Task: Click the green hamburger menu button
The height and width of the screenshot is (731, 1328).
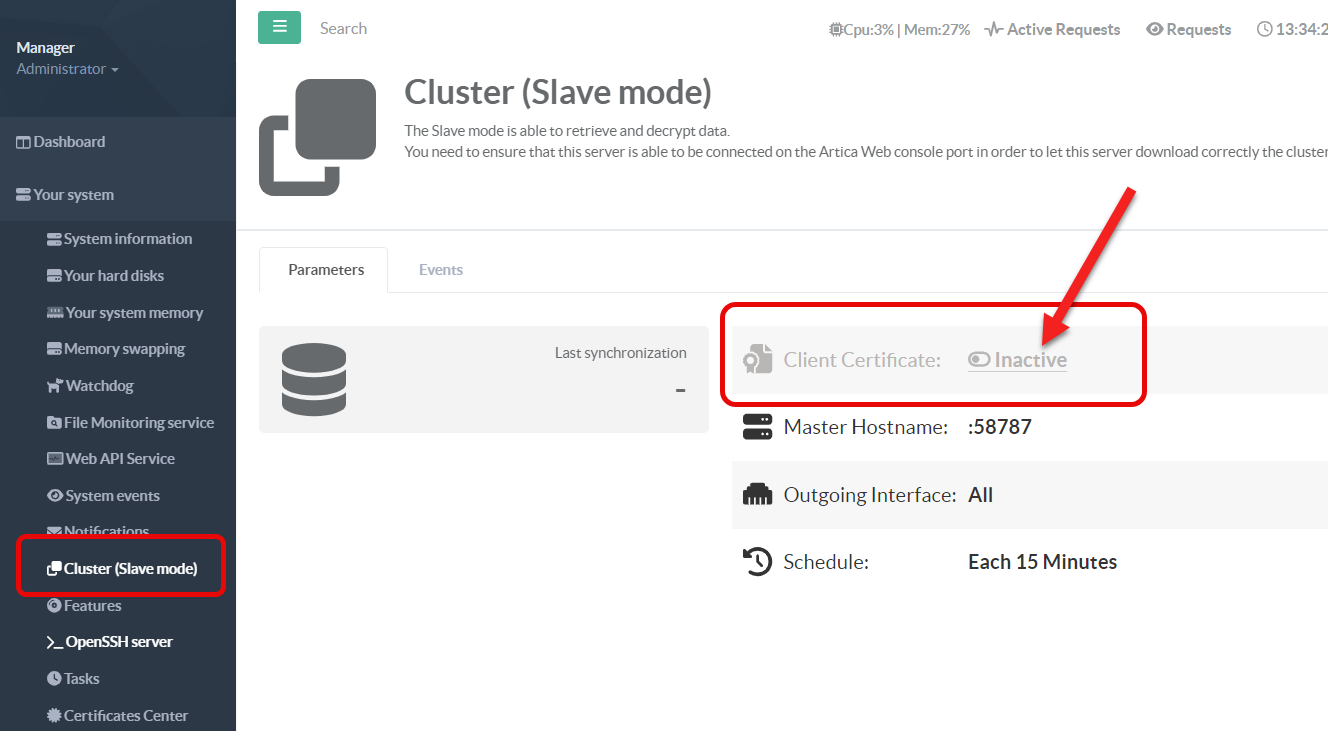Action: coord(279,27)
